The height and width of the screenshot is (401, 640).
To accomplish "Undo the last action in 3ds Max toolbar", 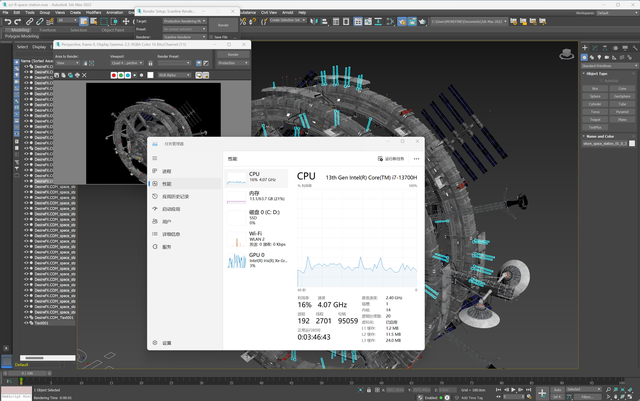I will 7,22.
